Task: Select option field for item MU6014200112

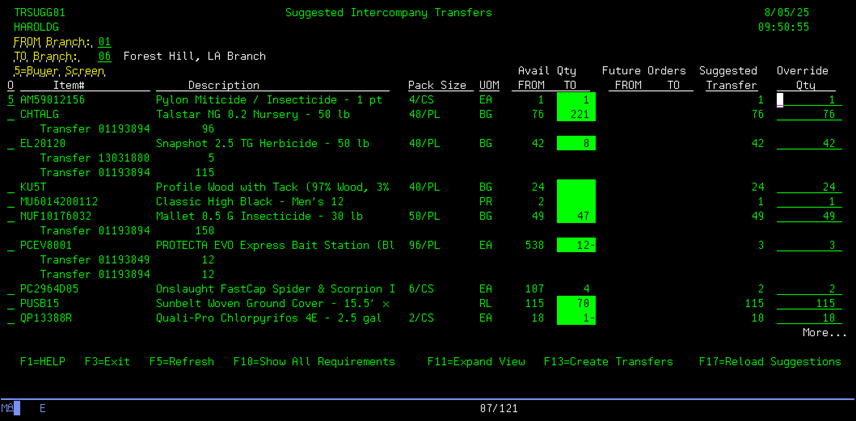Action: 10,201
